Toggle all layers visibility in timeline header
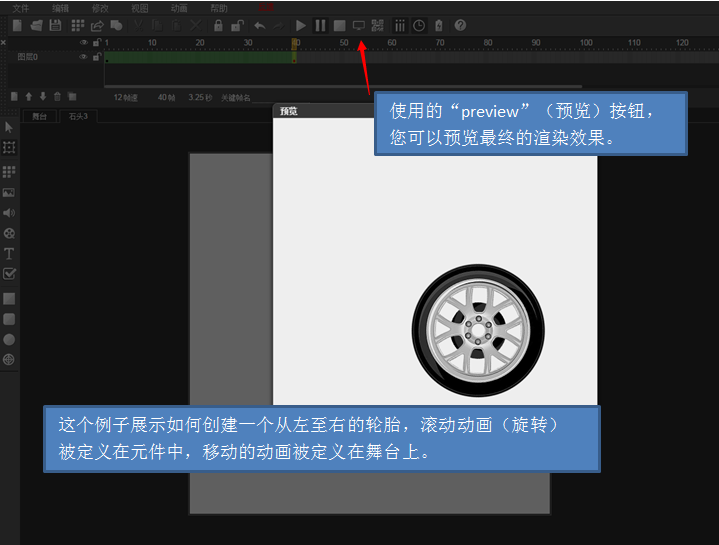The width and height of the screenshot is (719, 545). 84,43
